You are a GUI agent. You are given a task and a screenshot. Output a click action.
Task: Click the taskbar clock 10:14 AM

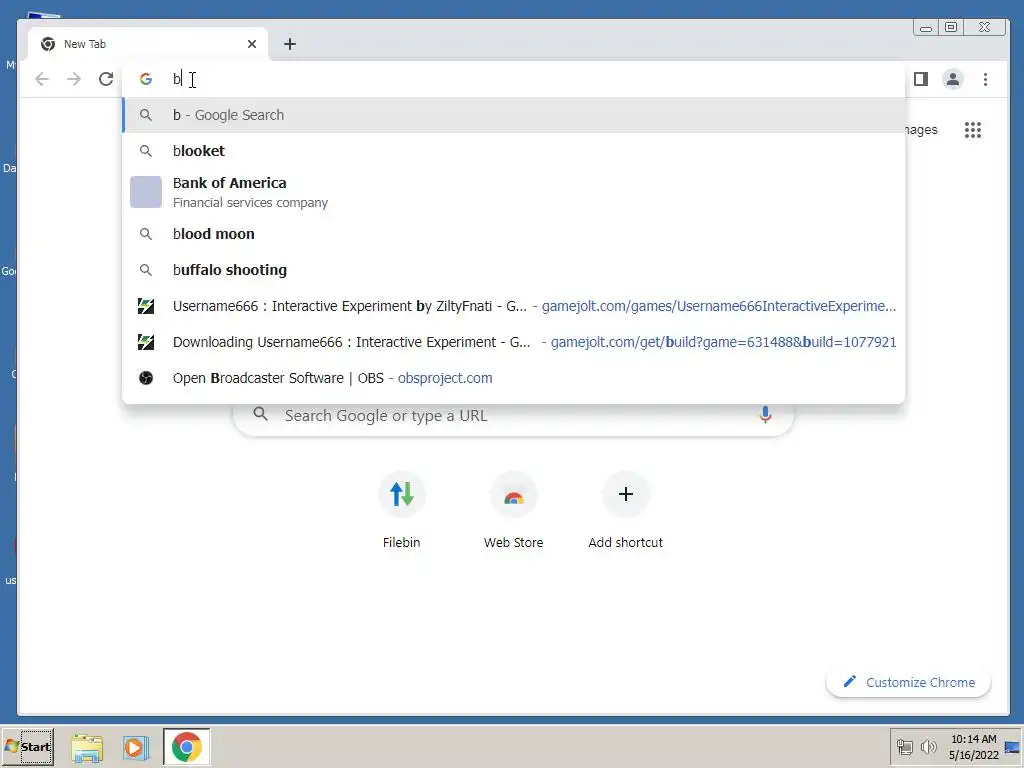coord(974,746)
